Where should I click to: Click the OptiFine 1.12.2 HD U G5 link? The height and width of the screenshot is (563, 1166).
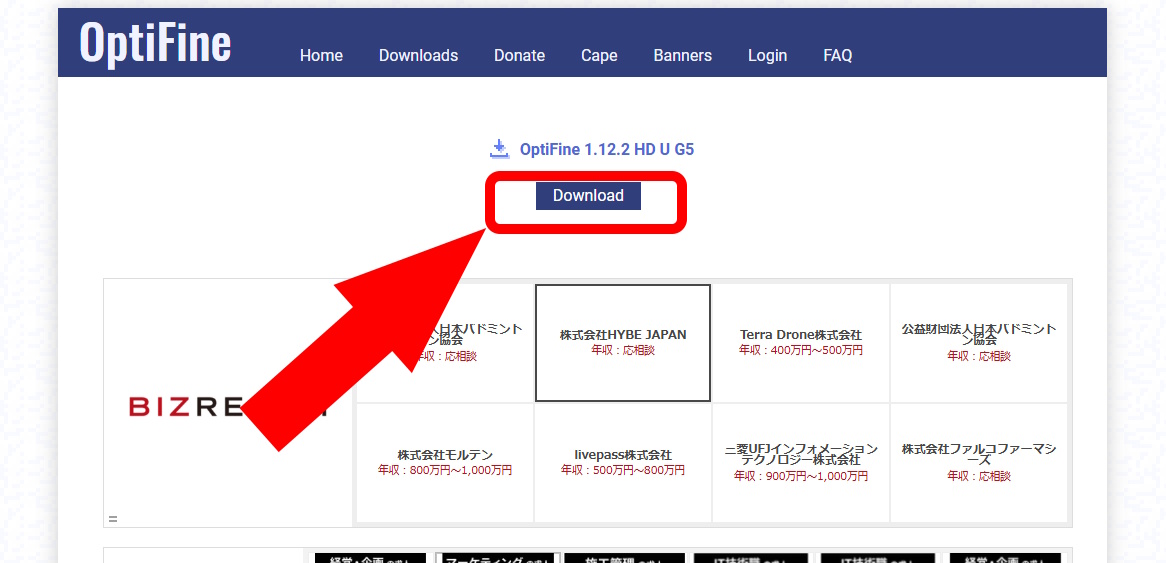[607, 149]
